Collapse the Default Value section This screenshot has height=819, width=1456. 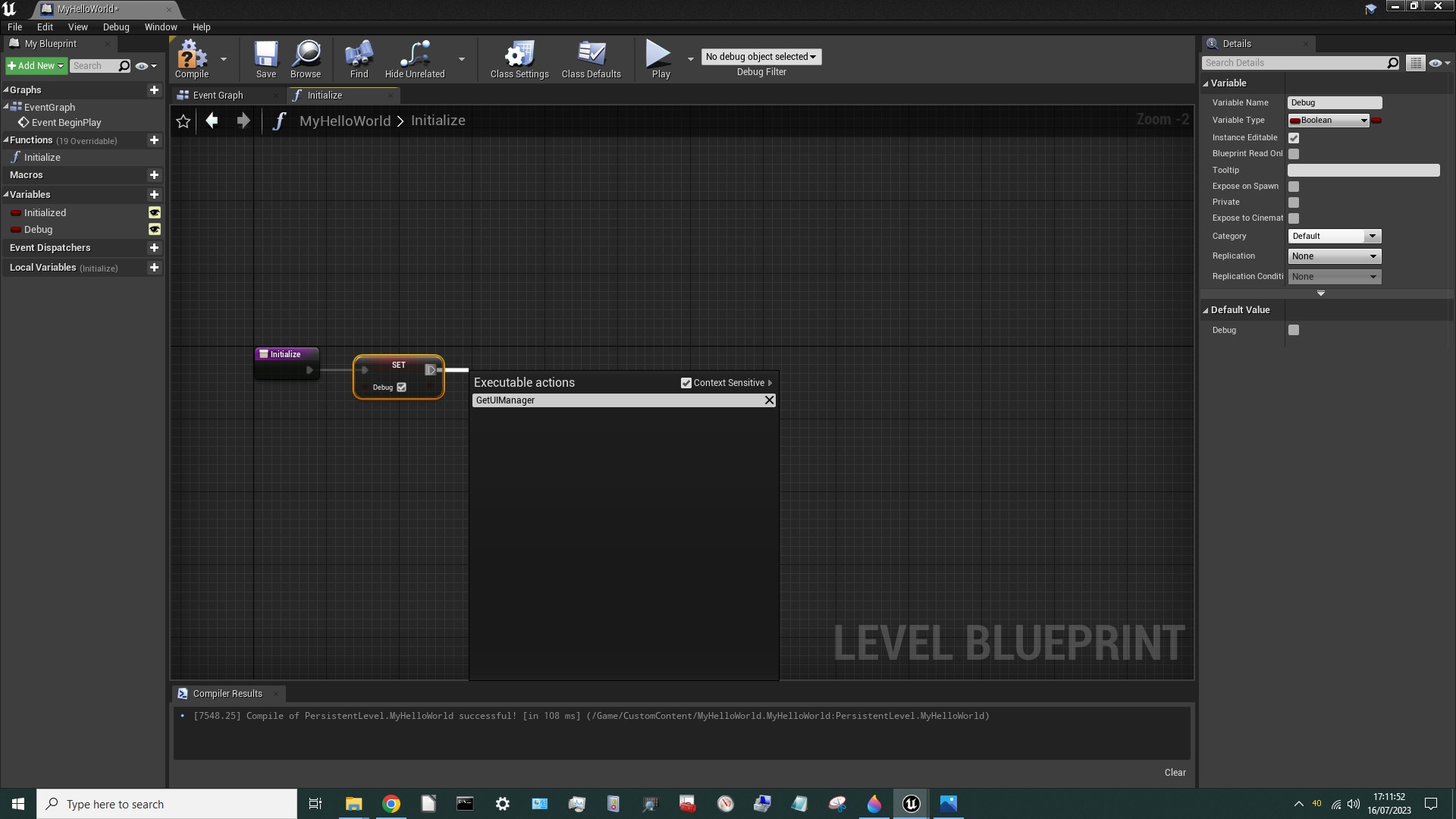pyautogui.click(x=1206, y=310)
